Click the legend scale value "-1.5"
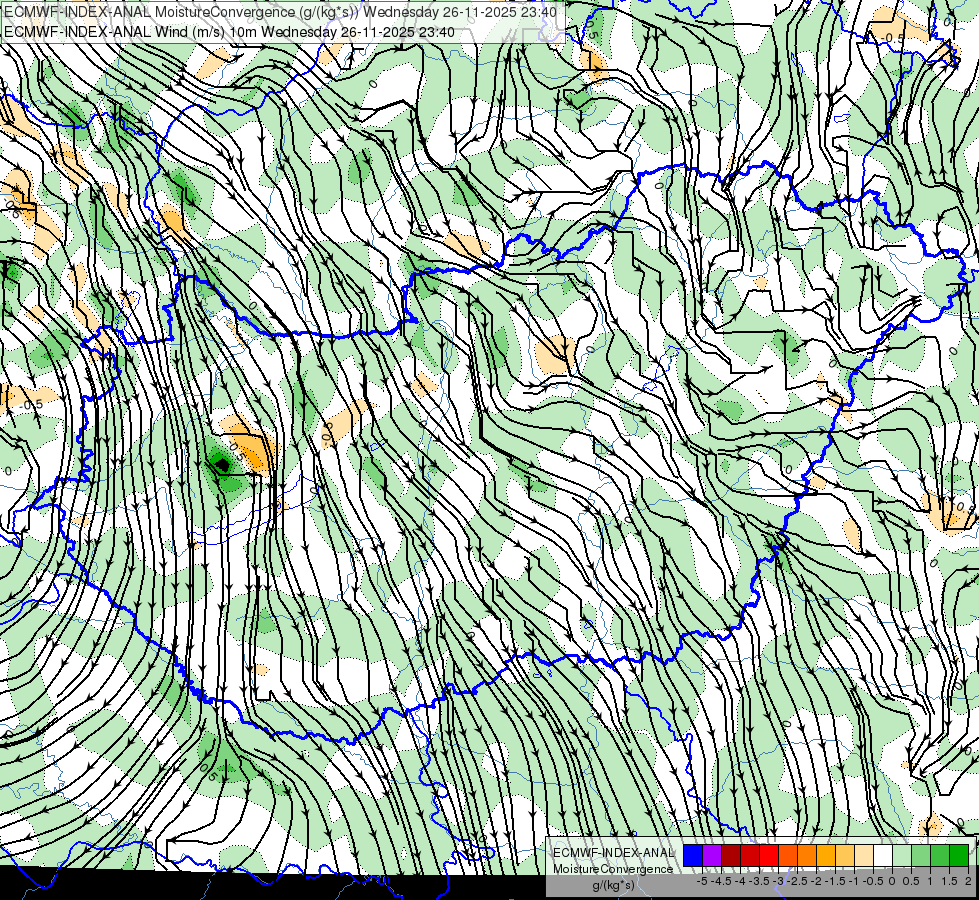979x900 pixels. [835, 881]
